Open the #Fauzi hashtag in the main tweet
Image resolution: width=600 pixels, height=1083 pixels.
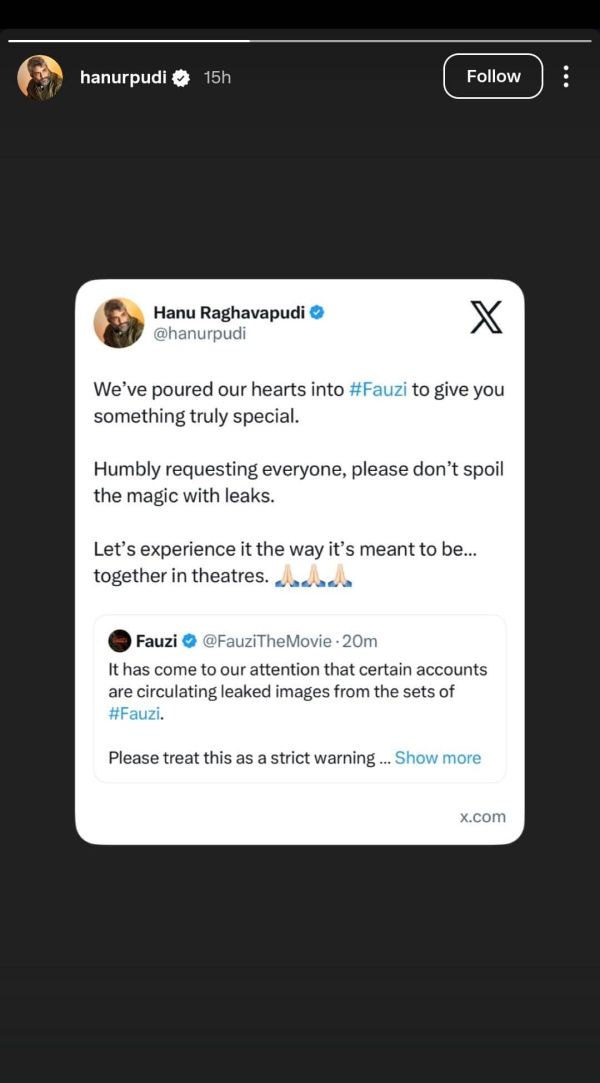378,390
